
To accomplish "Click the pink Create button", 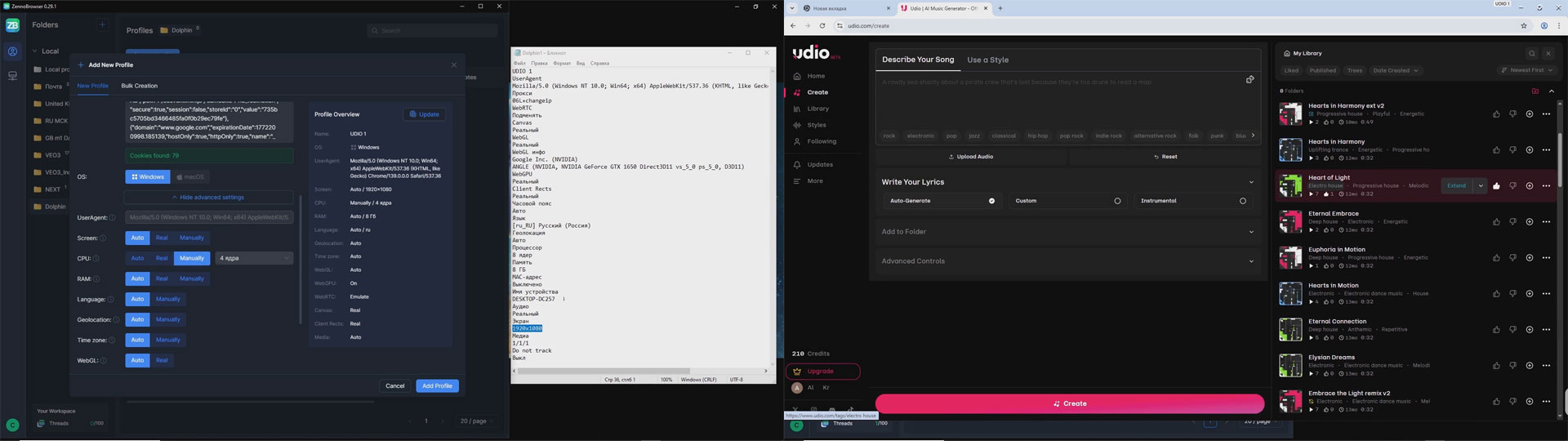I will 1069,403.
